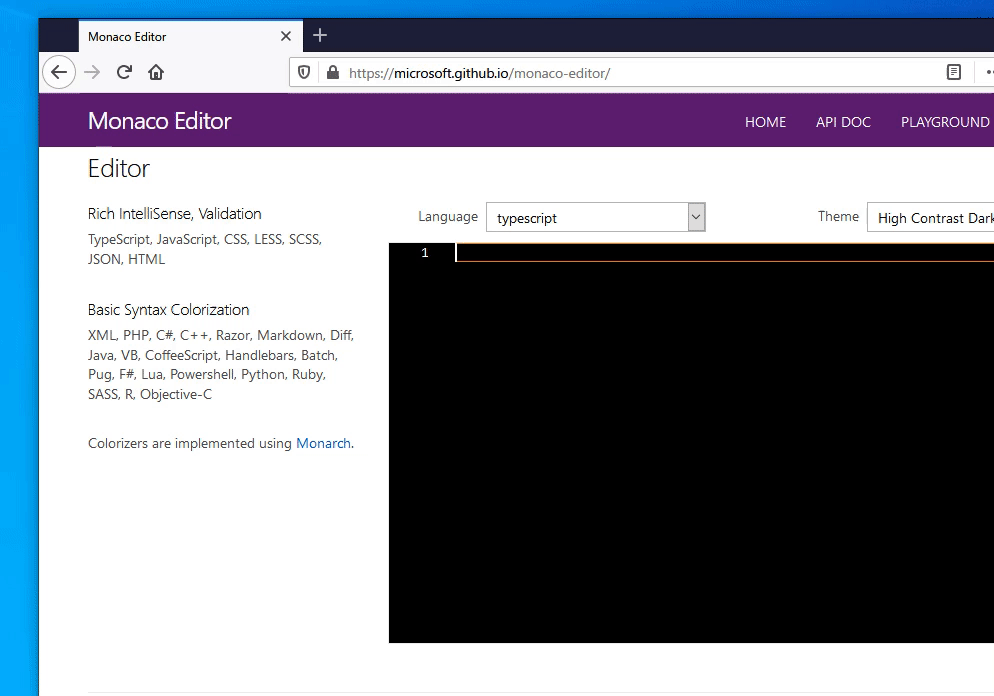994x696 pixels.
Task: Click the Editor heading text
Action: (x=119, y=169)
